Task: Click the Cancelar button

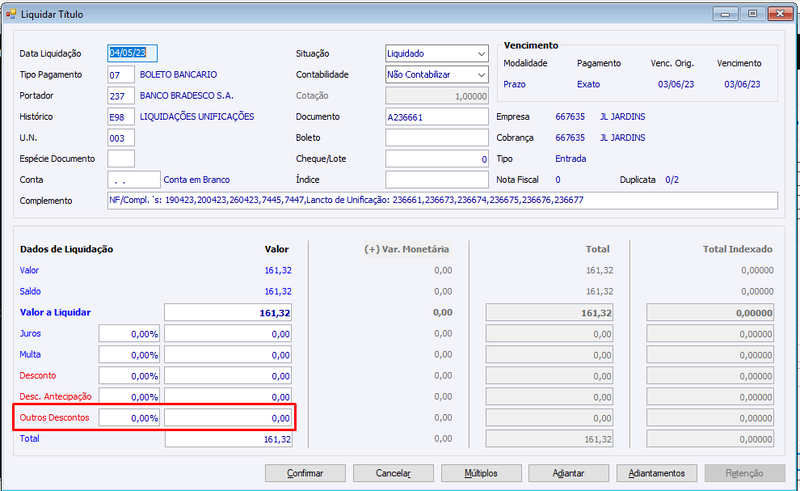Action: (393, 473)
